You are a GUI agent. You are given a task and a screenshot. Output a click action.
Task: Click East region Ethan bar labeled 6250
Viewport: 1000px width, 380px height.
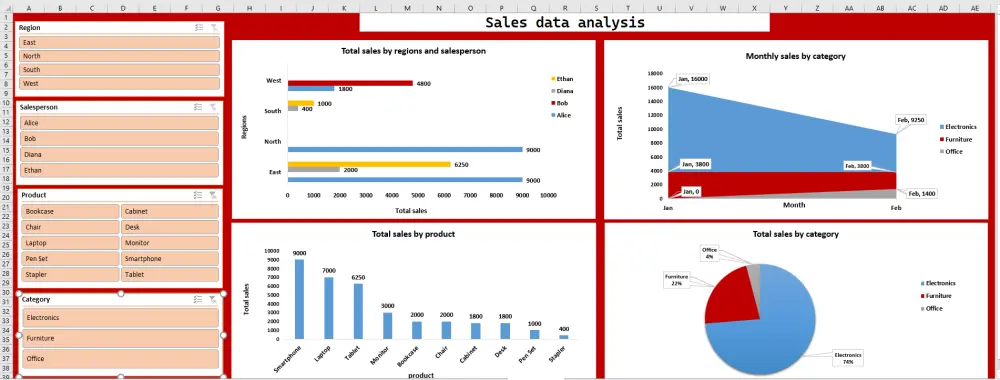tap(369, 164)
